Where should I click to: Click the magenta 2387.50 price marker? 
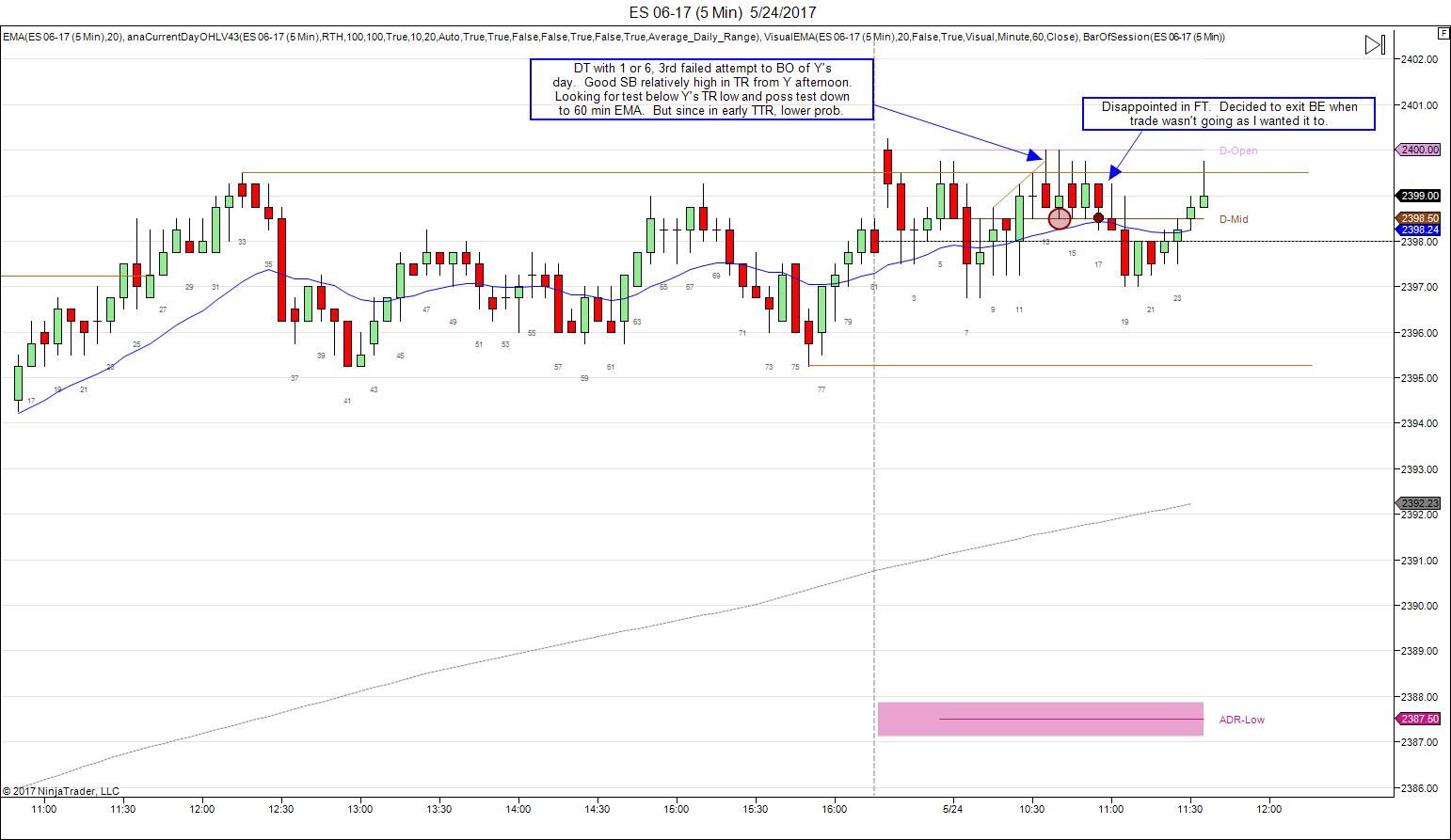coord(1419,719)
